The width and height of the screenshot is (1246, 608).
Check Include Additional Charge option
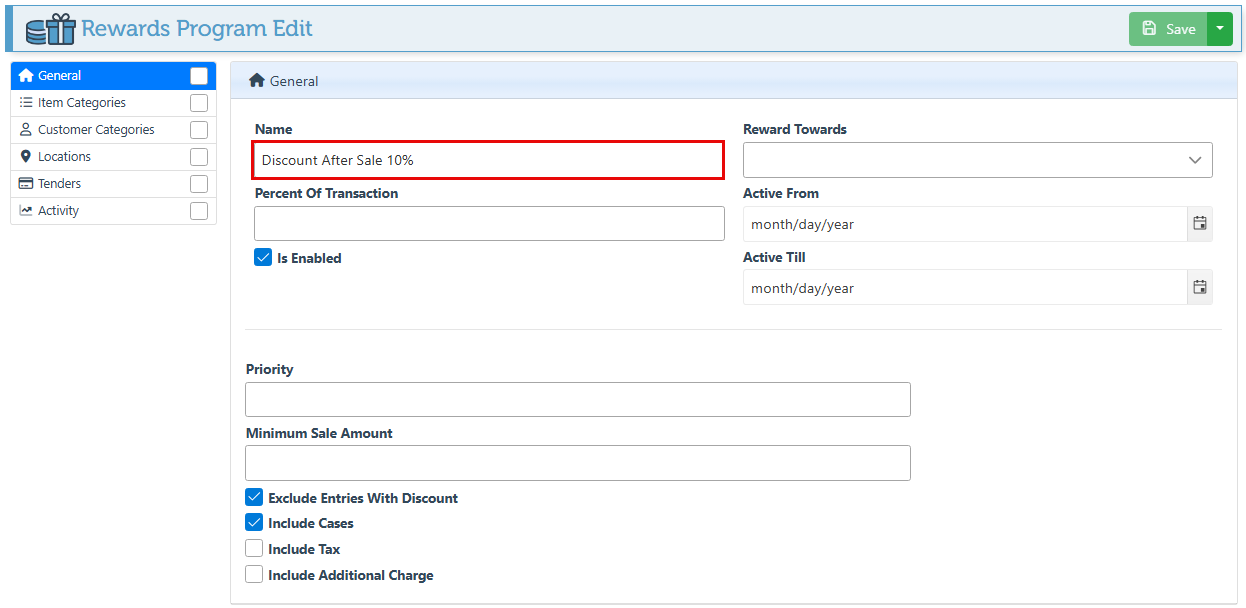(x=254, y=575)
